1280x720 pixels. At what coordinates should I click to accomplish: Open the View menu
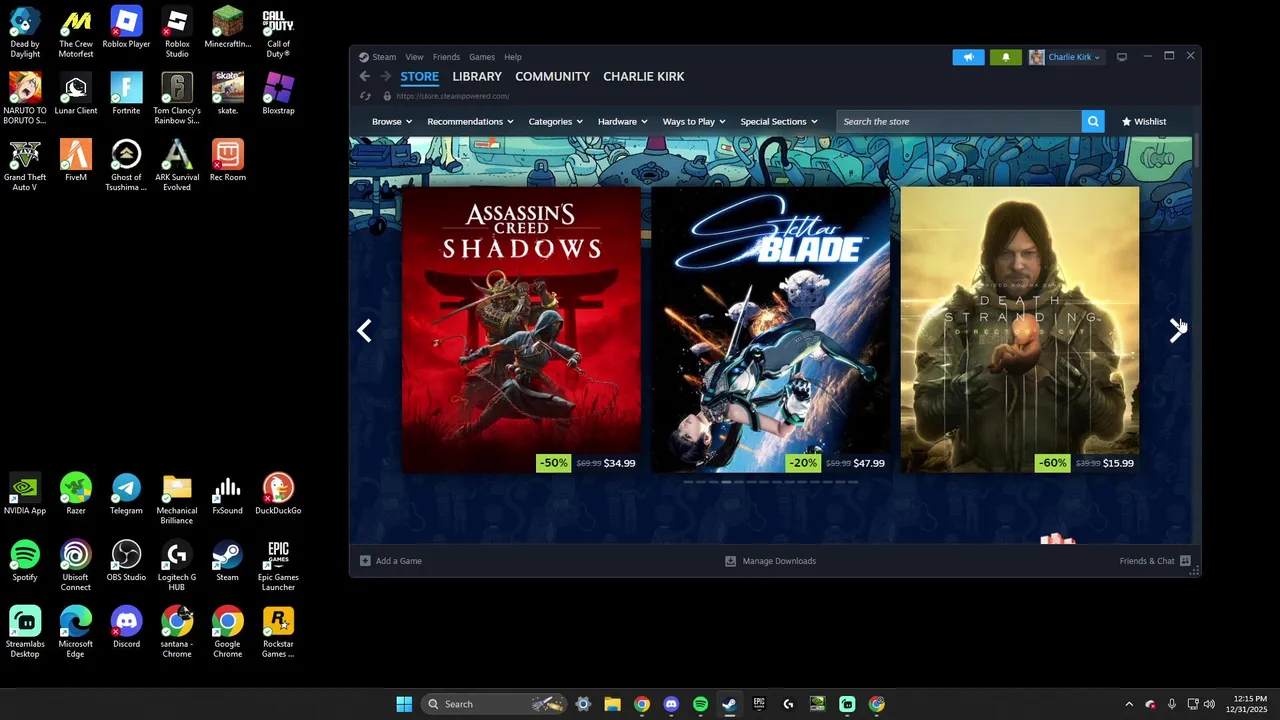click(x=414, y=57)
